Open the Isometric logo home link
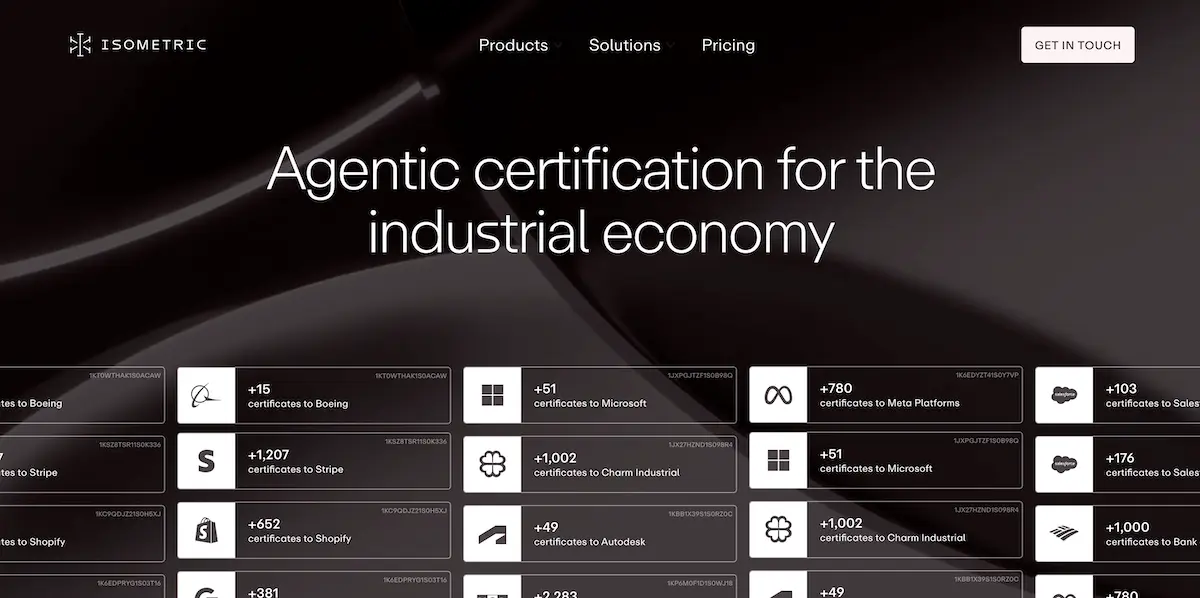1200x598 pixels. 138,44
